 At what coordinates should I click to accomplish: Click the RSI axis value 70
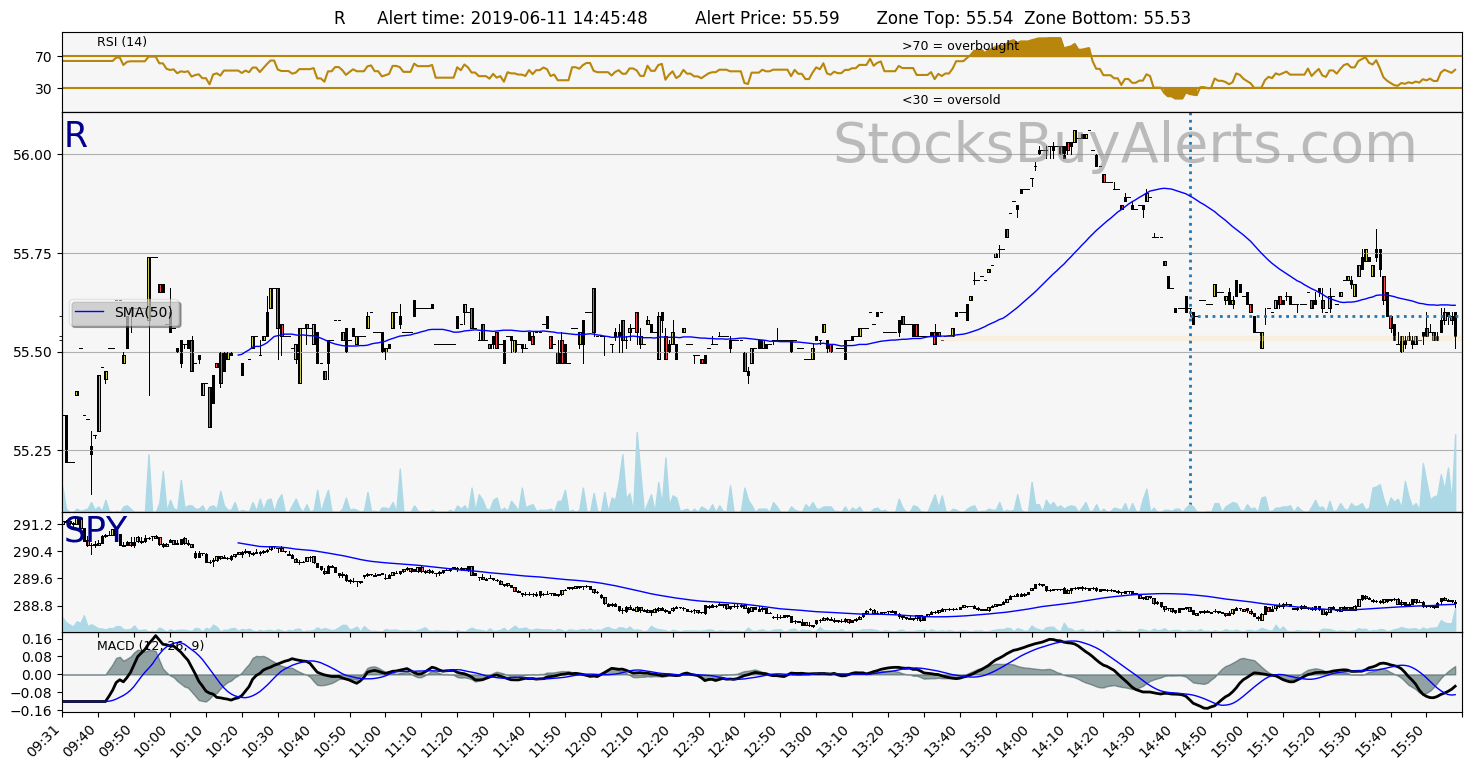point(43,57)
